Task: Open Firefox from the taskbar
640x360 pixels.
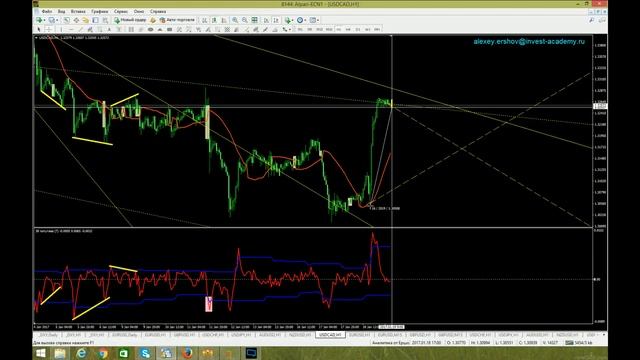Action: (187, 353)
